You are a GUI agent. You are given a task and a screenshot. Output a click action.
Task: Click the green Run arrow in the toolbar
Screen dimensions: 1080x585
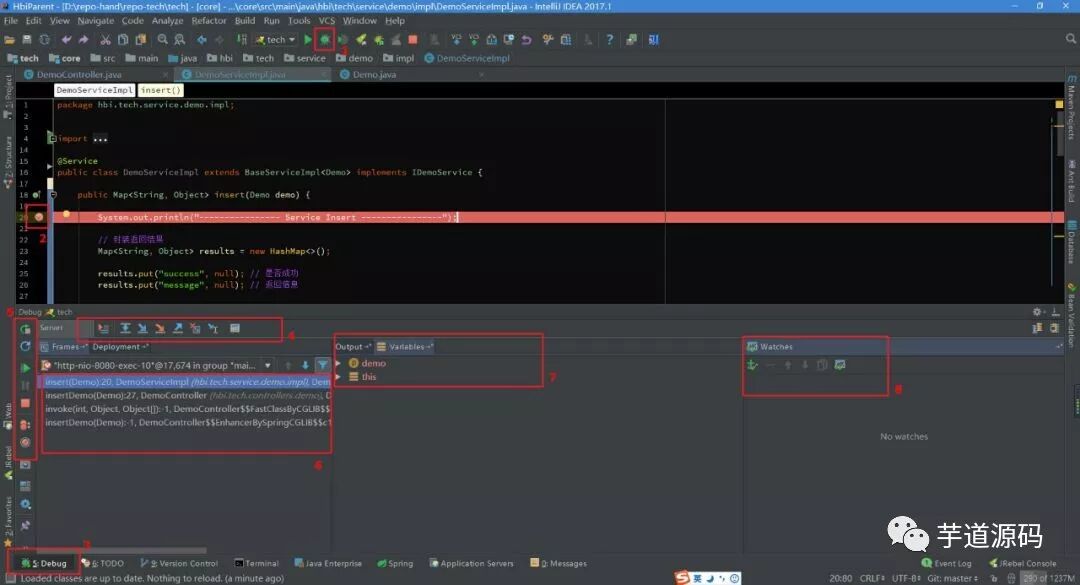pos(308,39)
